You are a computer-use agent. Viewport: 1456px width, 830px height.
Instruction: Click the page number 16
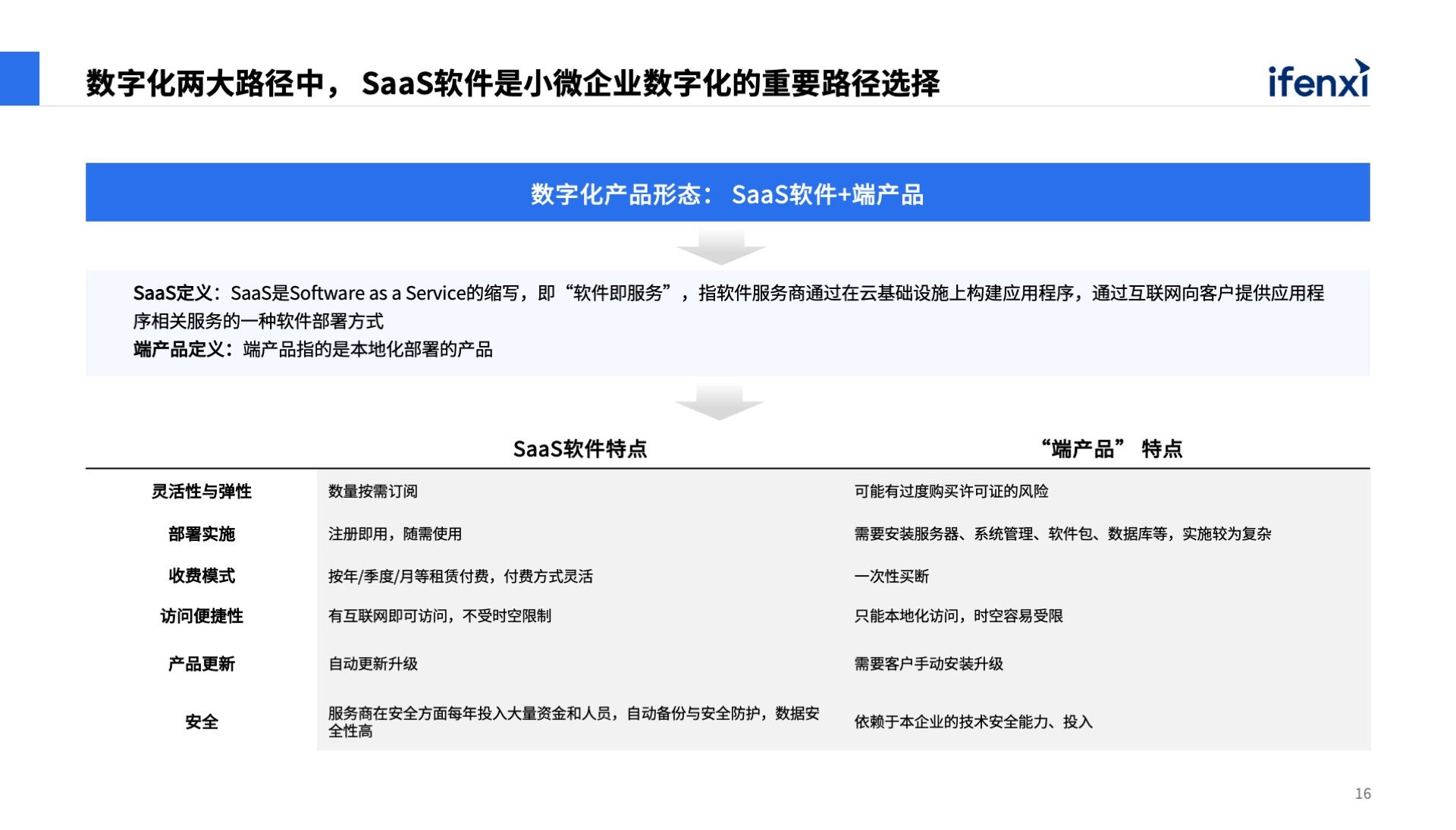tap(1363, 794)
